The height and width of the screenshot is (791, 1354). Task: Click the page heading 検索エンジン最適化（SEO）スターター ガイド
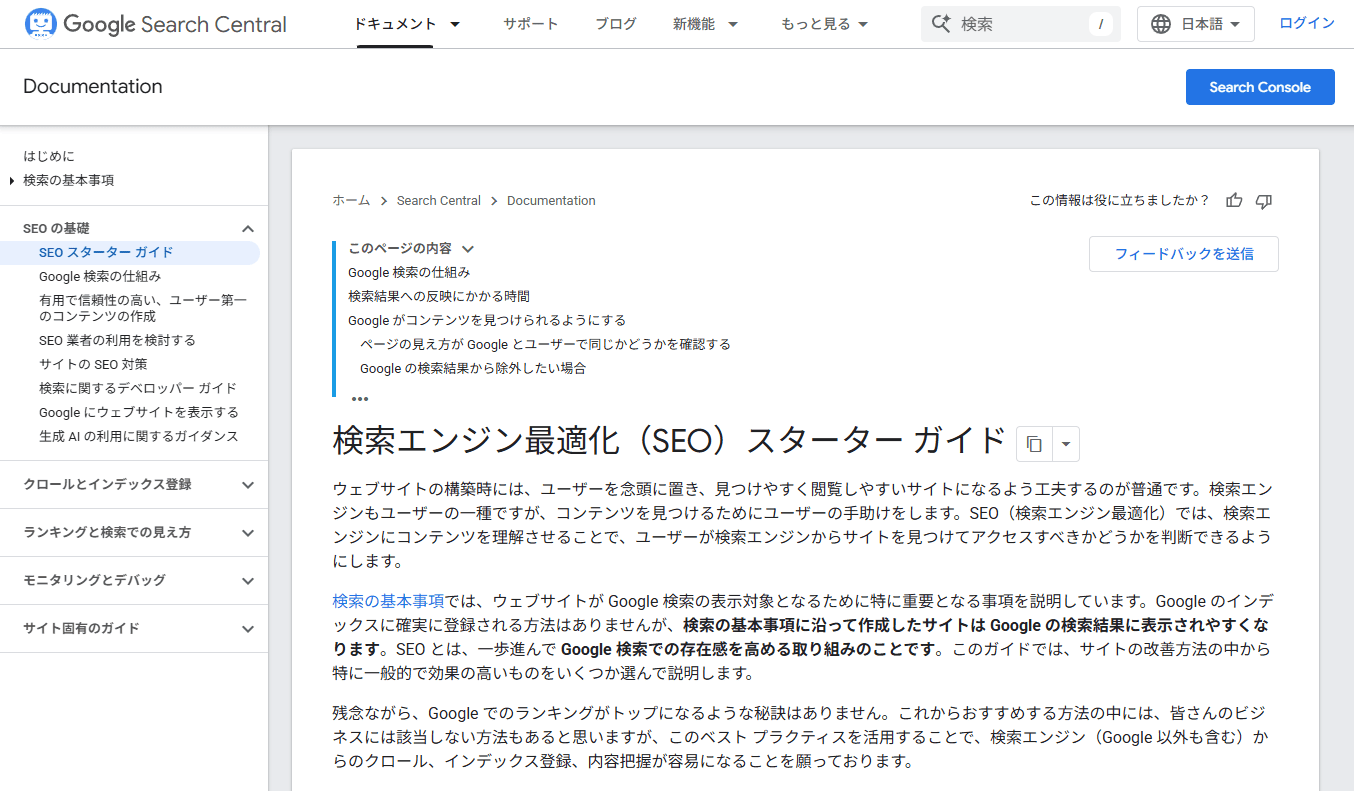669,441
